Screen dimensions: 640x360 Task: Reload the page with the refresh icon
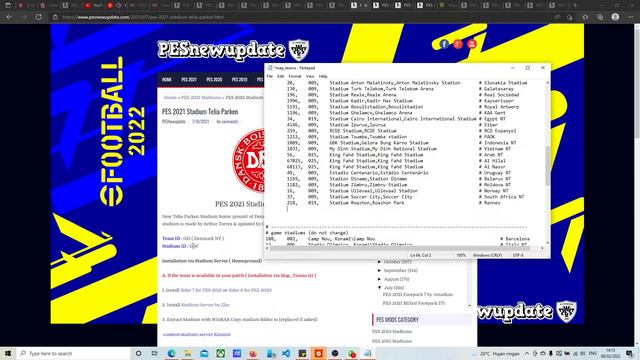38,17
